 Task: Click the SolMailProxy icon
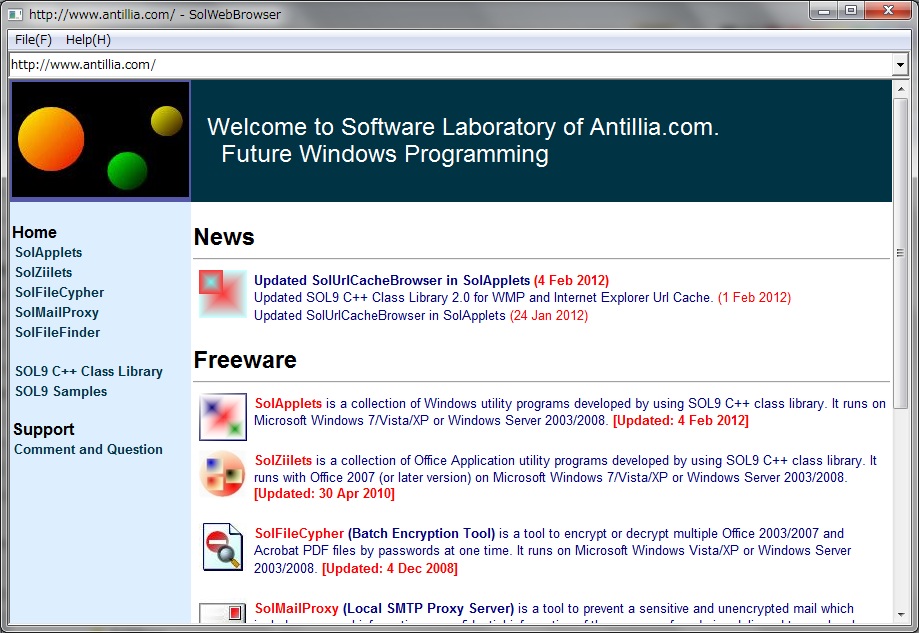coord(223,612)
